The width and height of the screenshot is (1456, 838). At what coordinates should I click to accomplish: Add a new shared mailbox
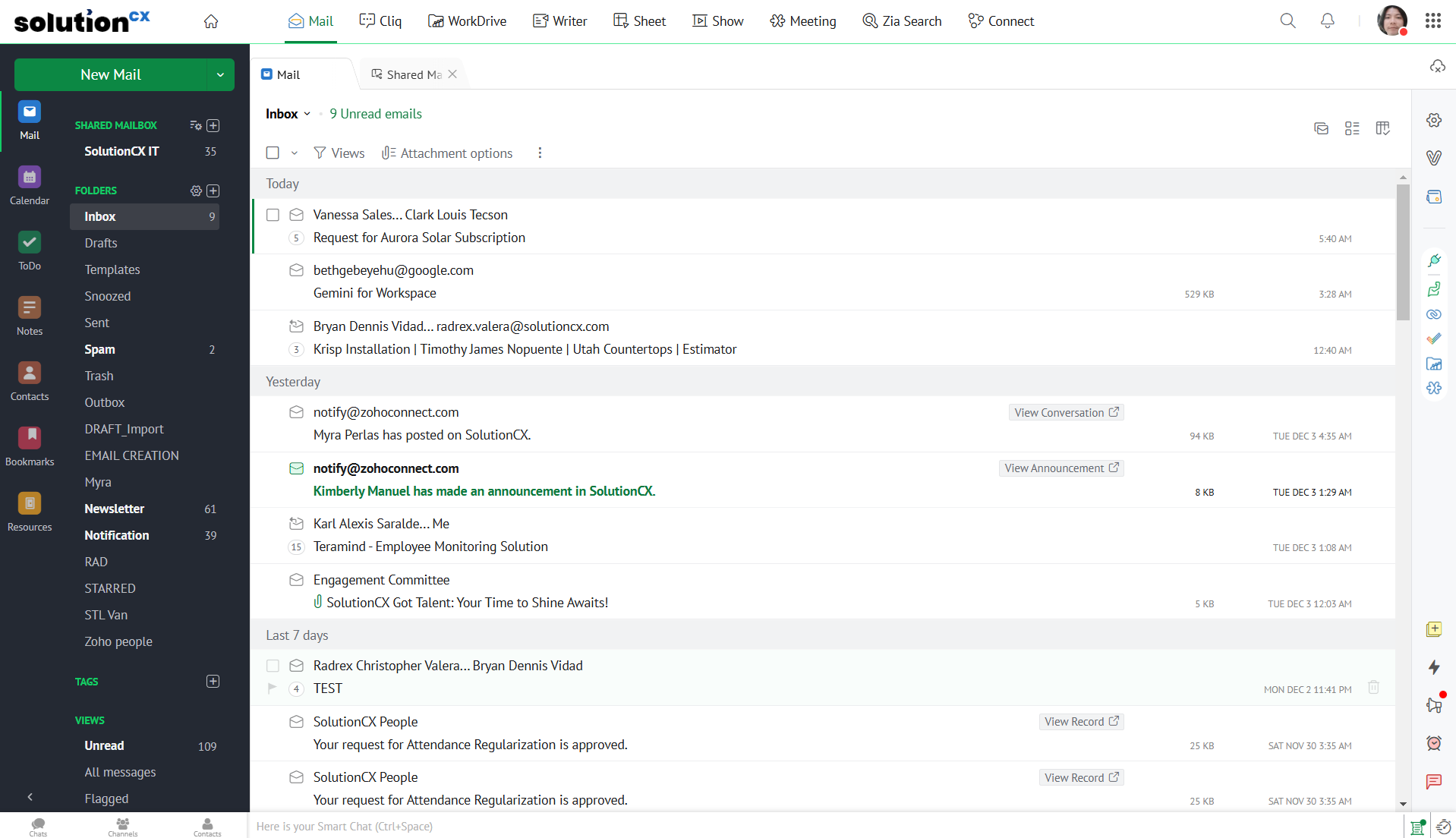(x=213, y=125)
